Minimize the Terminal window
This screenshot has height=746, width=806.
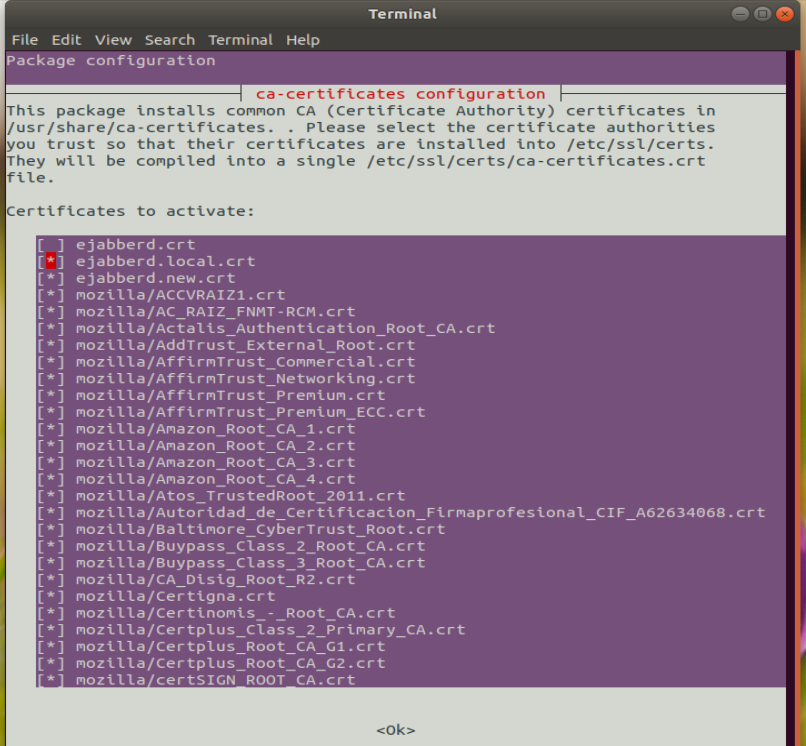click(x=740, y=14)
